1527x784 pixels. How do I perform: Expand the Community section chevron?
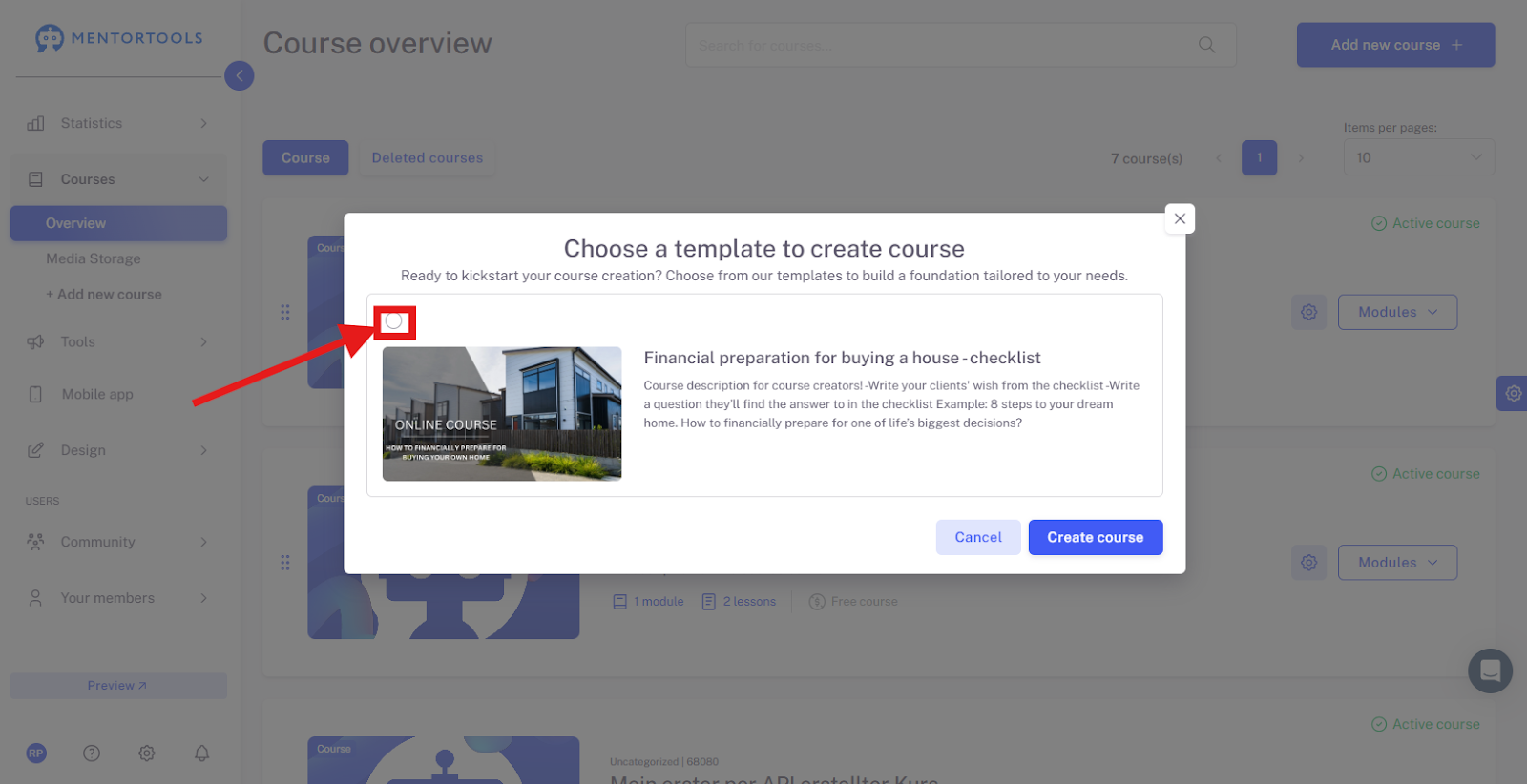coord(203,542)
